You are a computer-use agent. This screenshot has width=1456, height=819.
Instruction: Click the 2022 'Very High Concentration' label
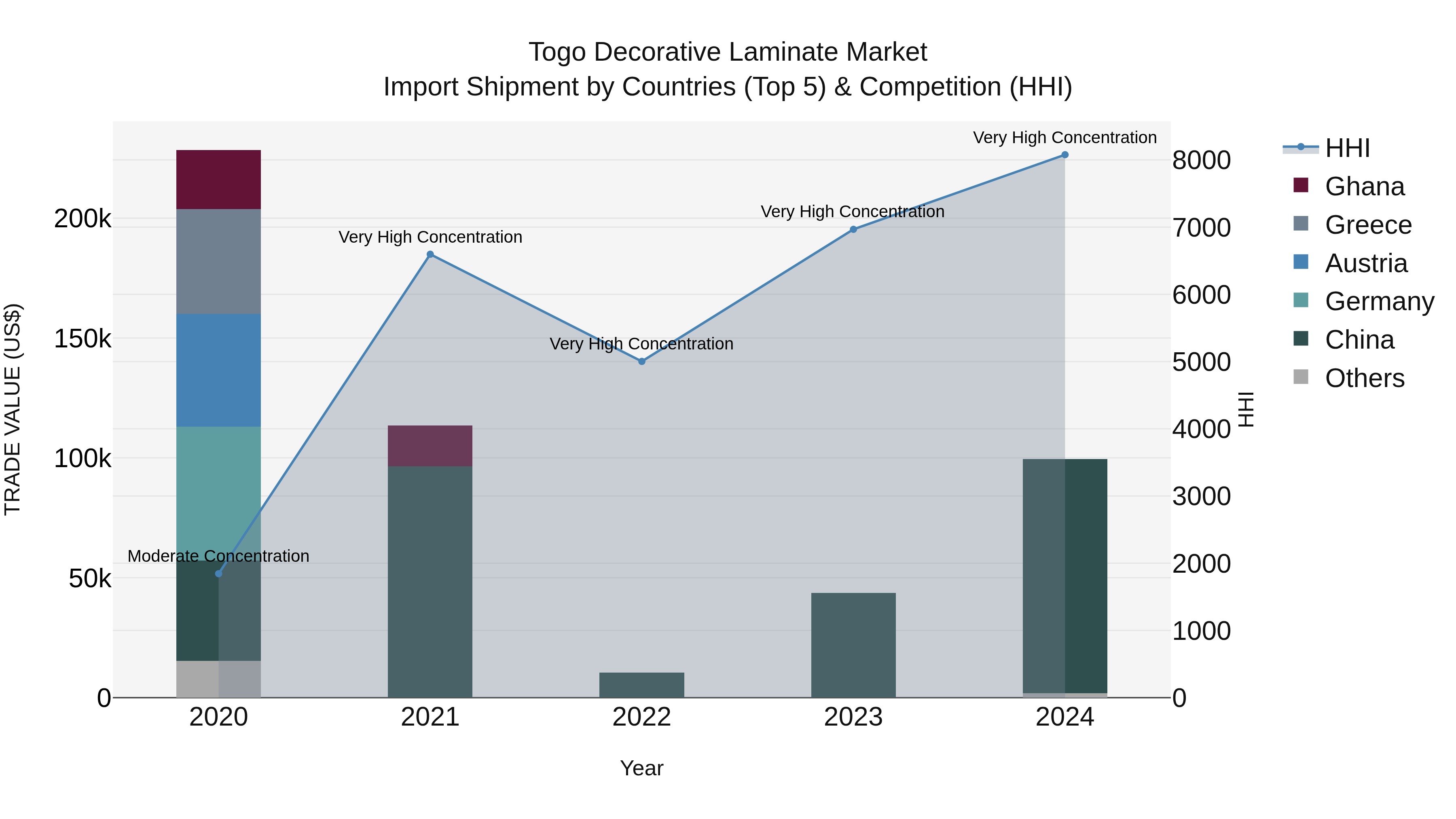pos(641,344)
